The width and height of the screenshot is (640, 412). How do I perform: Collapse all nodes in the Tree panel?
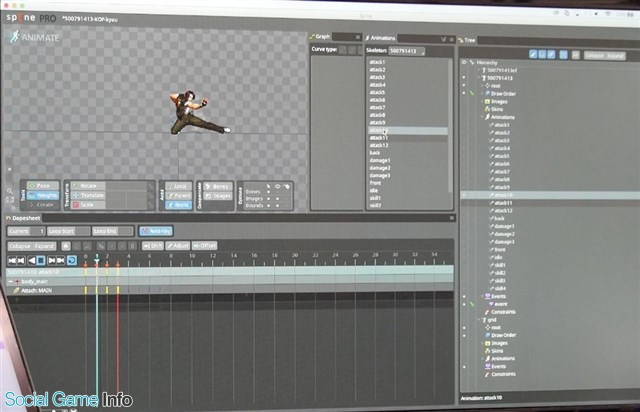(x=594, y=55)
